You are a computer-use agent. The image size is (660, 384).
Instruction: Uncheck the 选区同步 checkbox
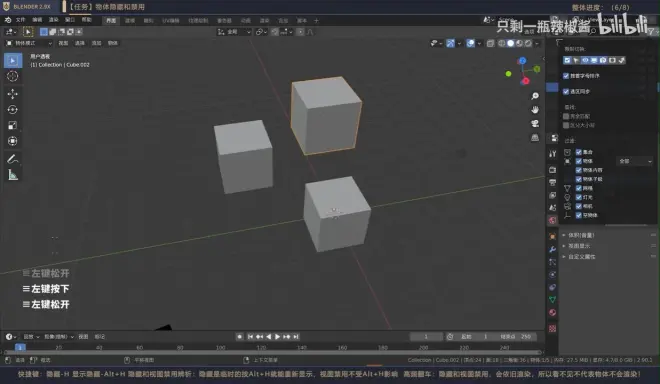tap(566, 91)
